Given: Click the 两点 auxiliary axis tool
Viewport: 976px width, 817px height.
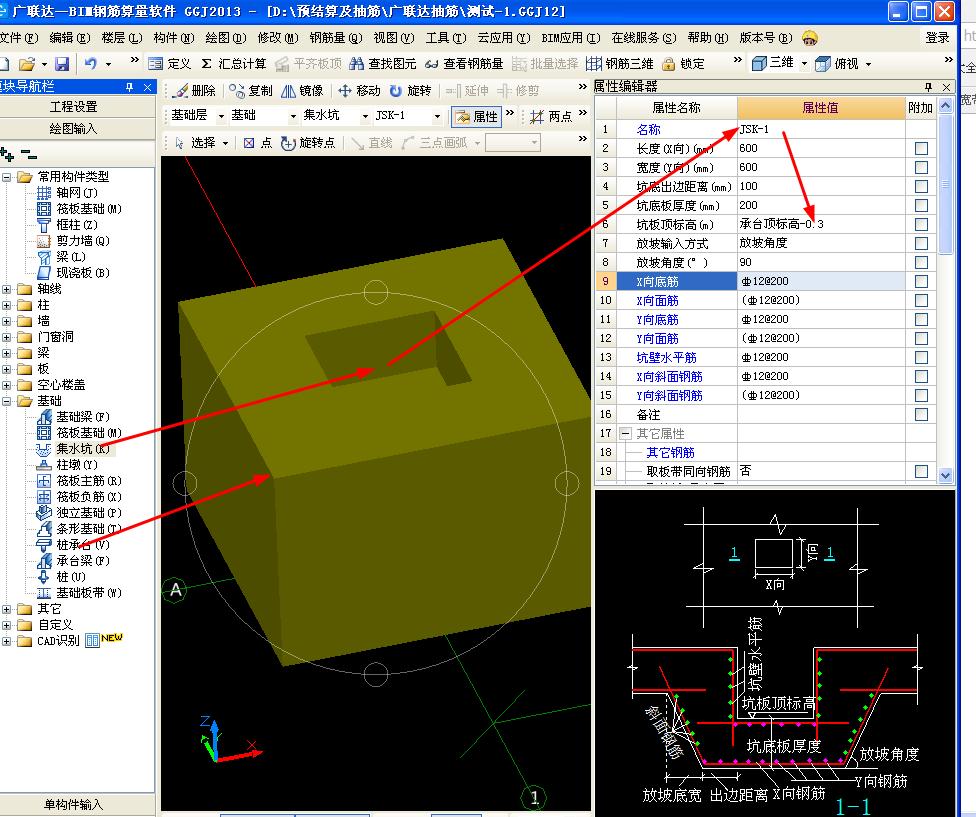Looking at the screenshot, I should (551, 116).
